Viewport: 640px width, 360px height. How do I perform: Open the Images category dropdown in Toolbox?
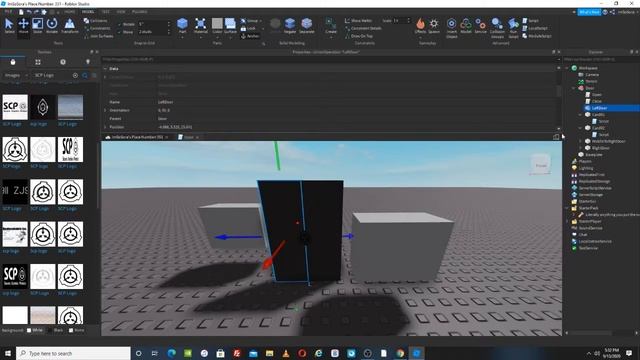pyautogui.click(x=16, y=75)
